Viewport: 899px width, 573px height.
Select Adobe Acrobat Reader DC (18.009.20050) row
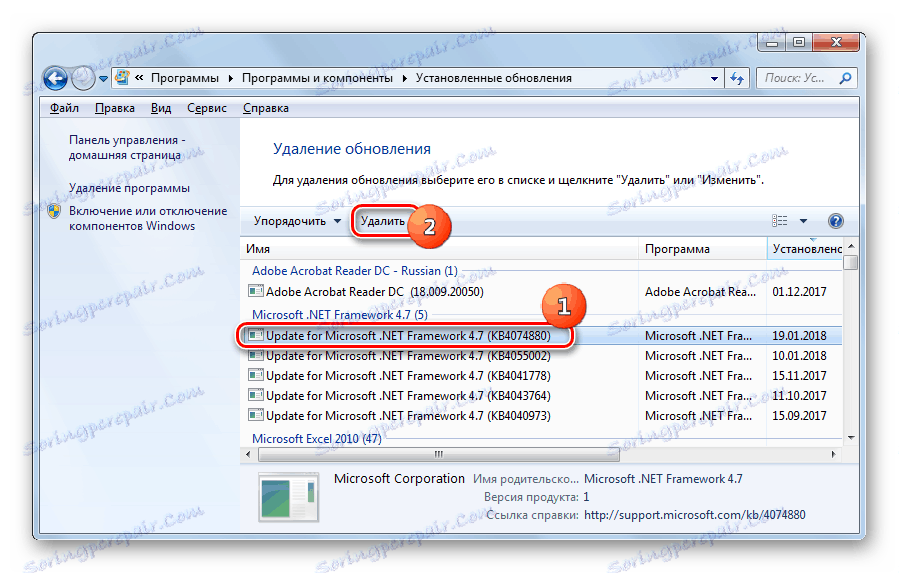[x=541, y=291]
